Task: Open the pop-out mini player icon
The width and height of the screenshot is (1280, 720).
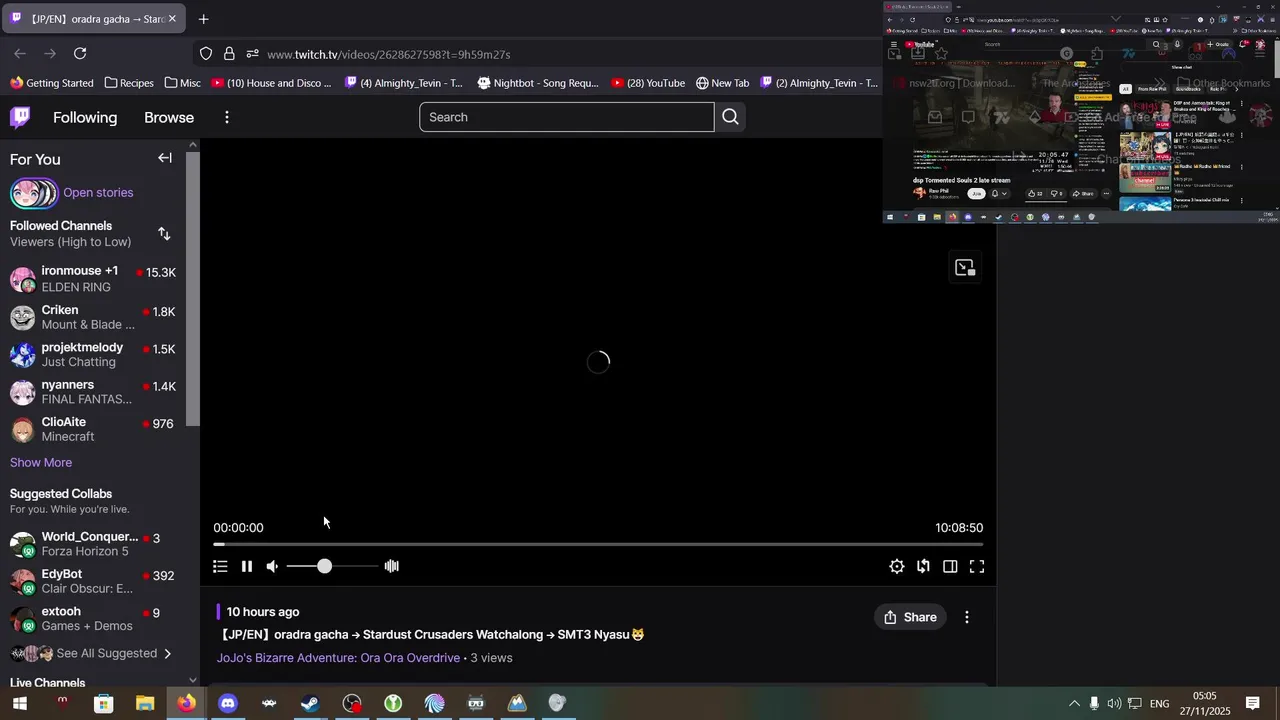Action: point(965,267)
